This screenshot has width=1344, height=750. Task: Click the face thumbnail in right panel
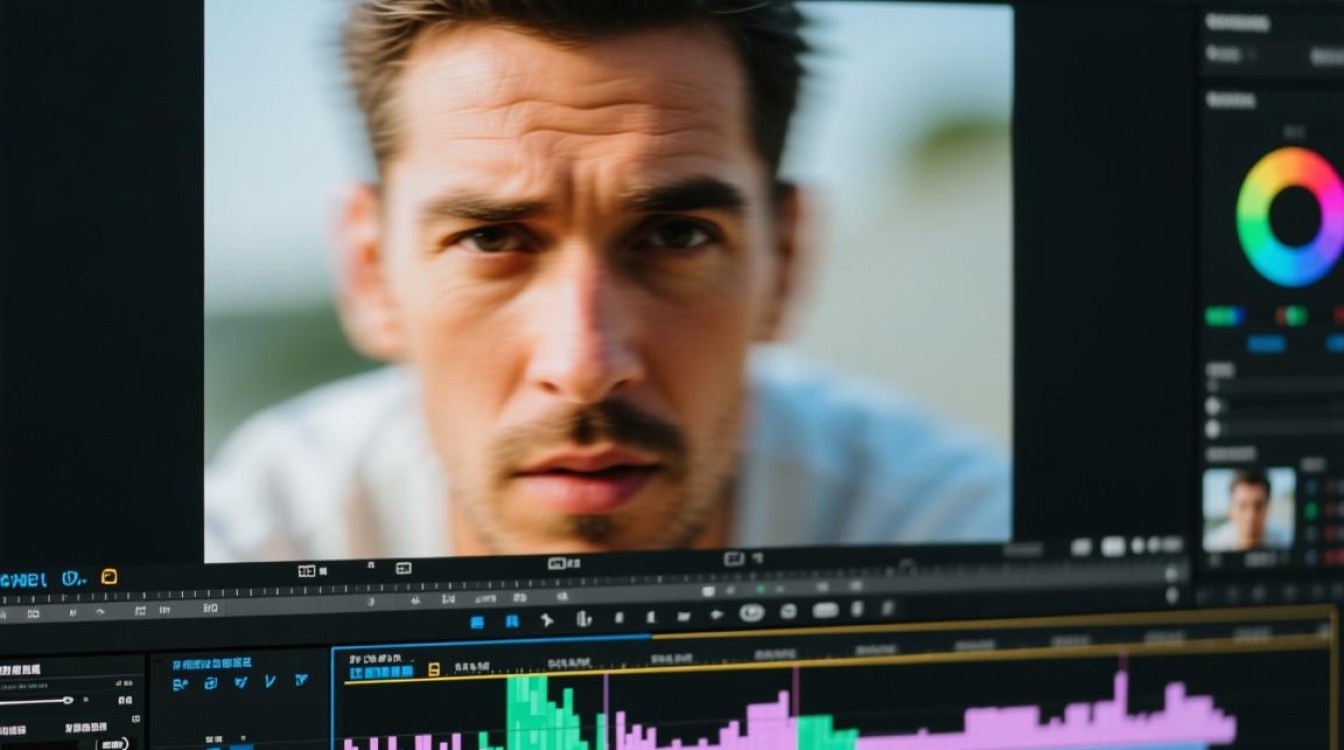[x=1249, y=509]
